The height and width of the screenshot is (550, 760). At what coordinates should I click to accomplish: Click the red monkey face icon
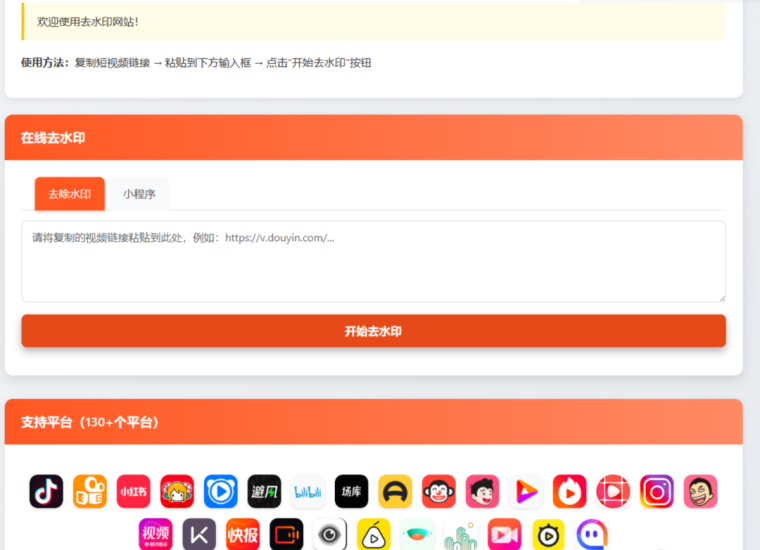439,491
